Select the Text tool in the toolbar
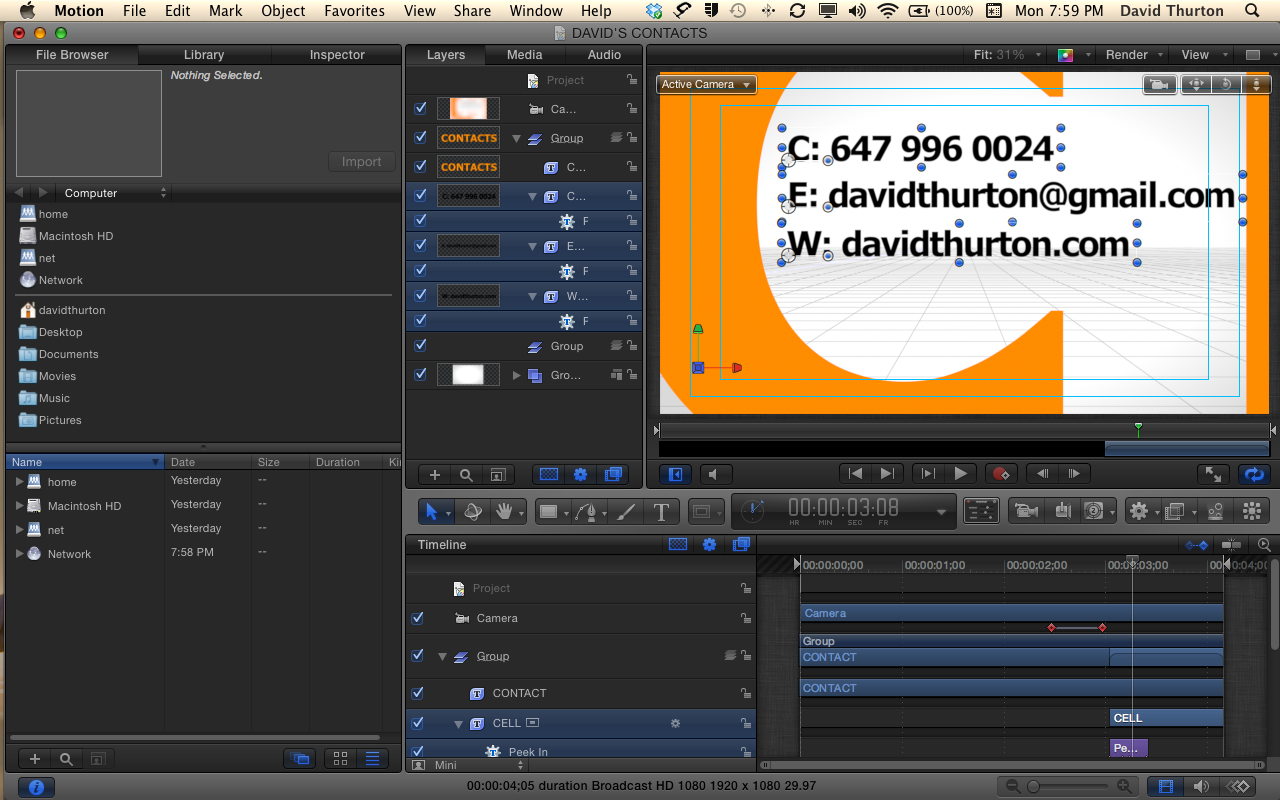Screen dimensions: 1280x800 click(x=661, y=512)
